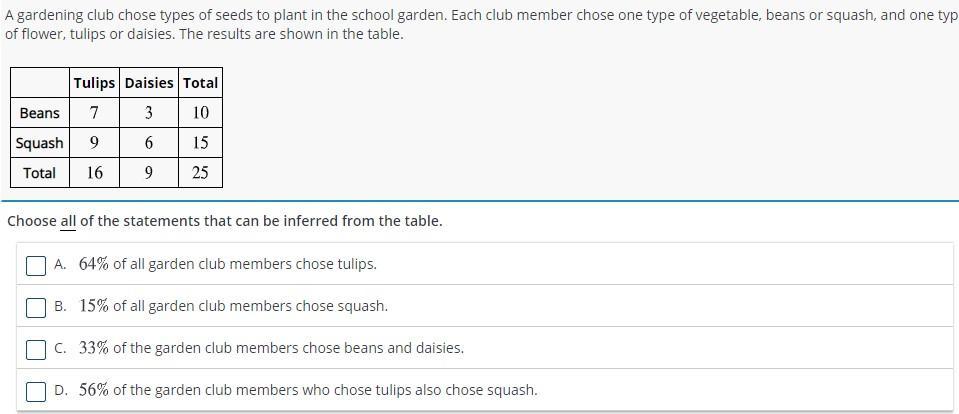Enable the checkbox for option D
Screen dimensions: 959x414
point(36,391)
